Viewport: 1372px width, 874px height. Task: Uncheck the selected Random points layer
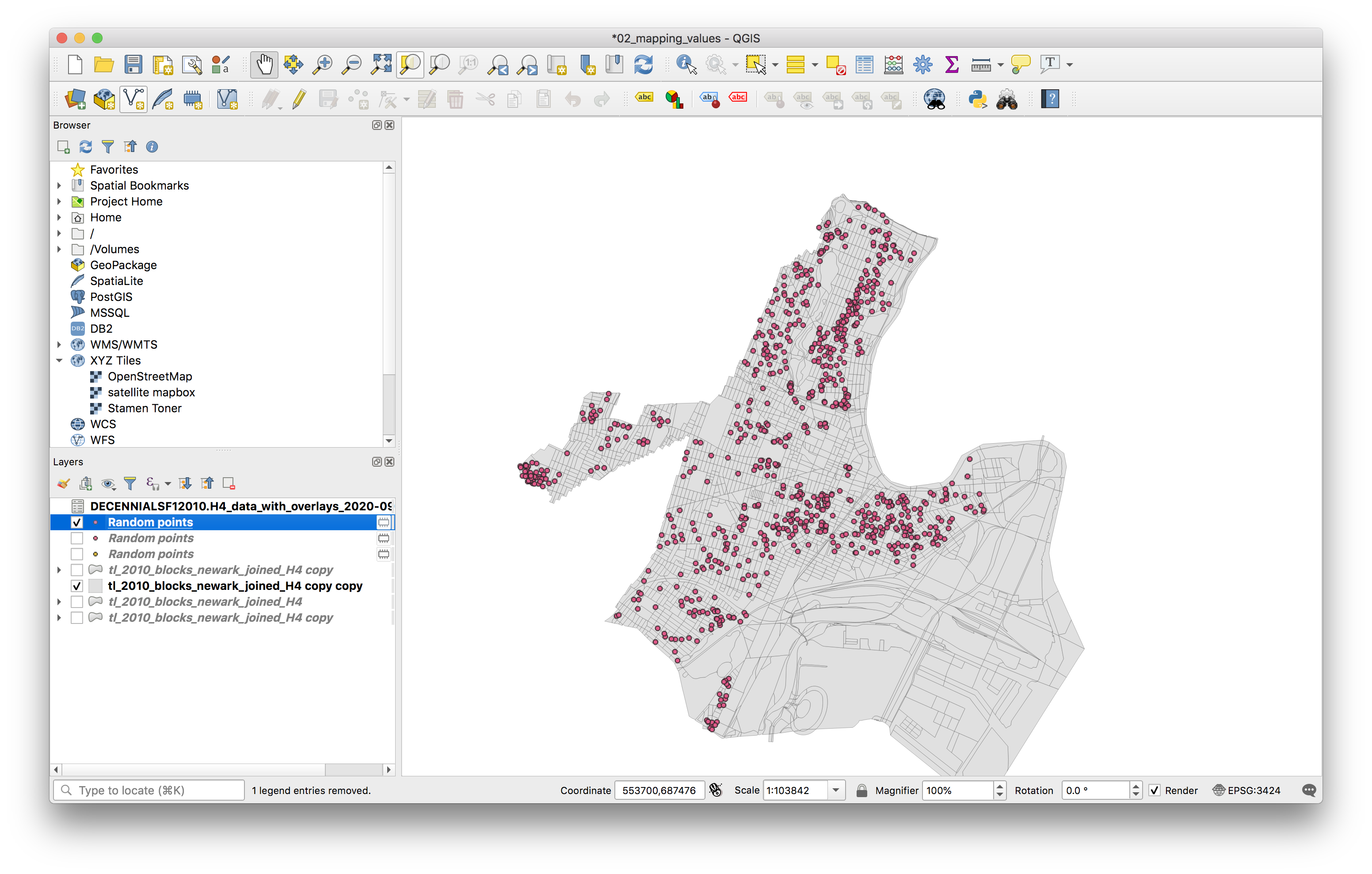point(77,522)
